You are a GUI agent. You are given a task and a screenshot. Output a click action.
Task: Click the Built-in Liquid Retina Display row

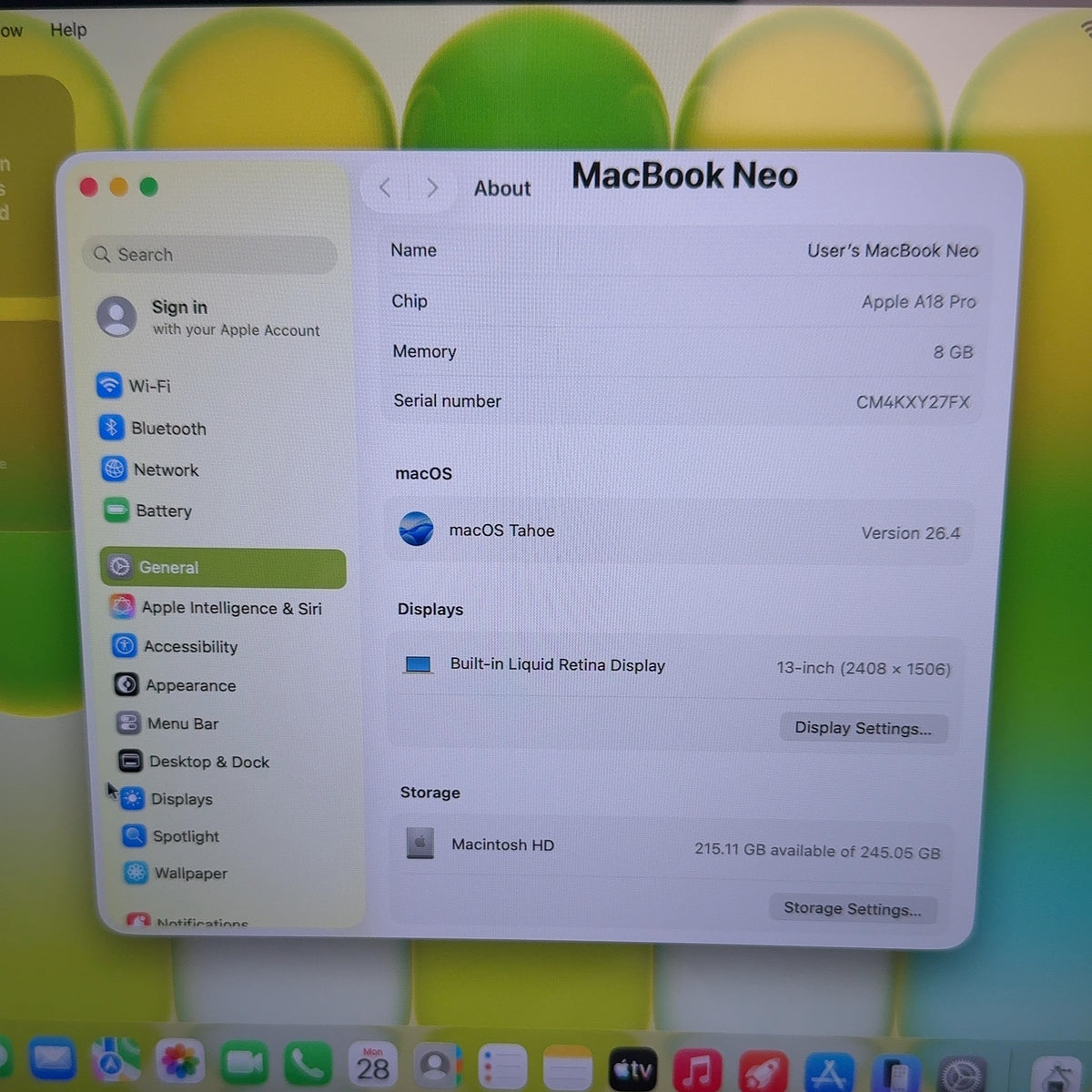[x=677, y=666]
